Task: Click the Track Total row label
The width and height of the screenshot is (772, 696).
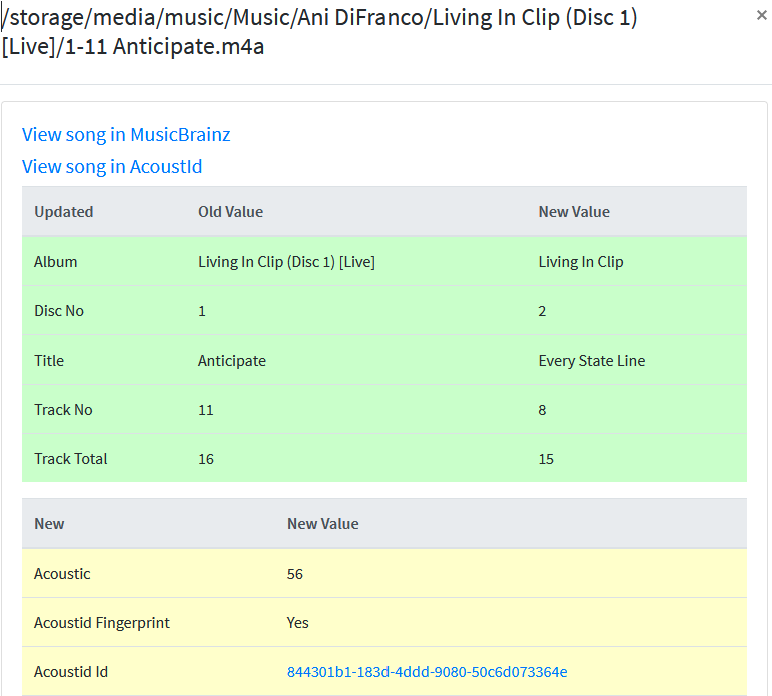Action: [71, 459]
